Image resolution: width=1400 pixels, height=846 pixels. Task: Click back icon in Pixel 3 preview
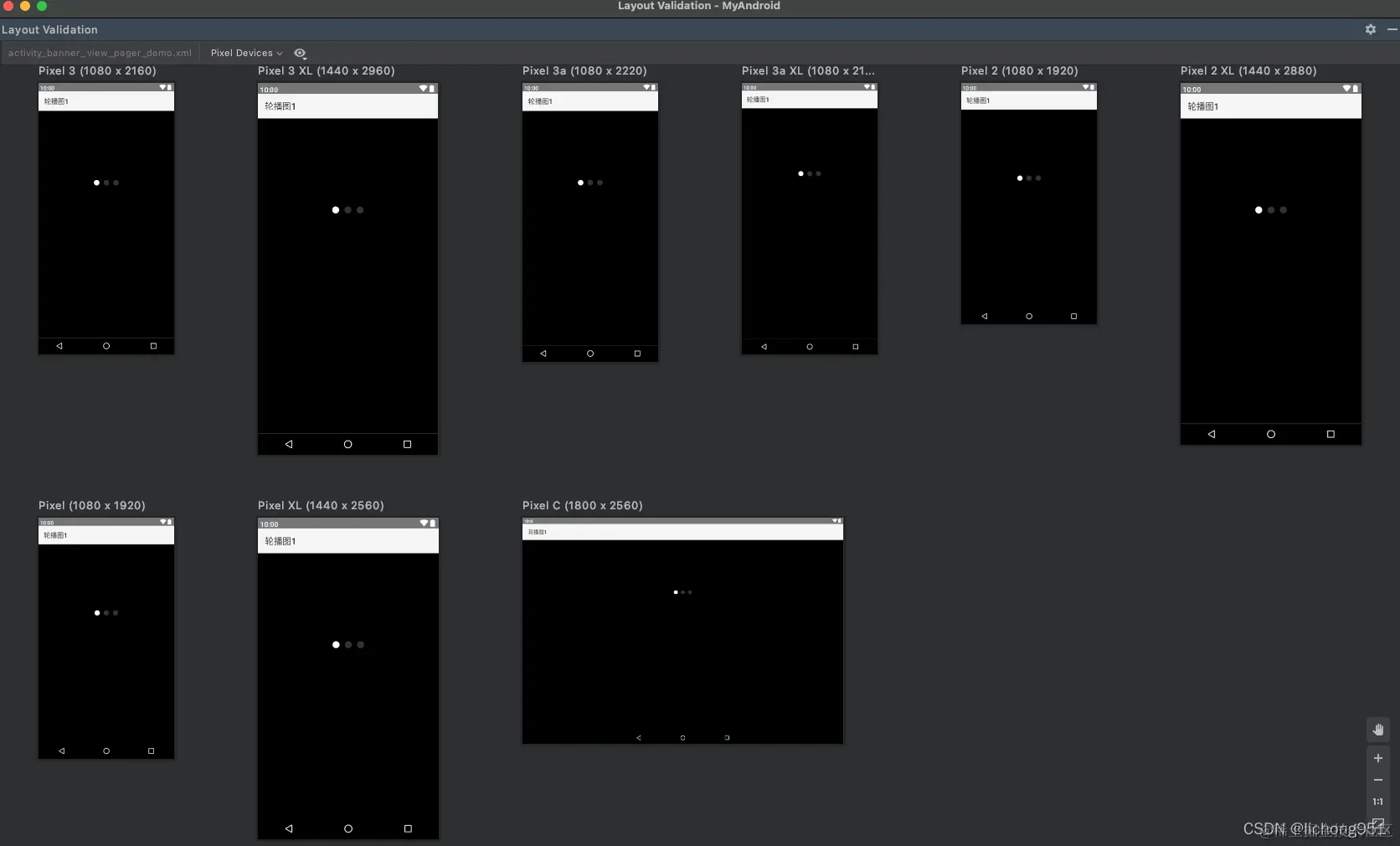pyautogui.click(x=59, y=346)
